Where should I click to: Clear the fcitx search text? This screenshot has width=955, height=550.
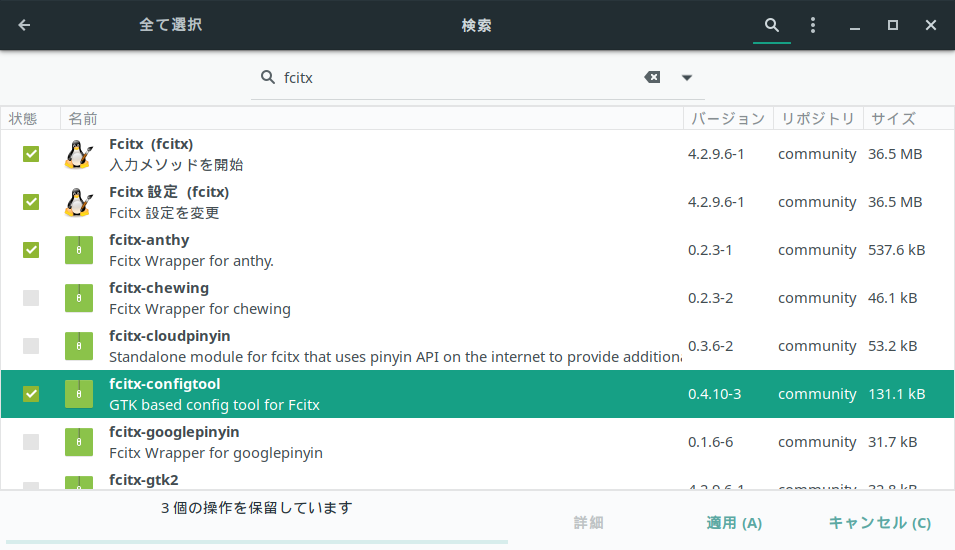pyautogui.click(x=652, y=77)
